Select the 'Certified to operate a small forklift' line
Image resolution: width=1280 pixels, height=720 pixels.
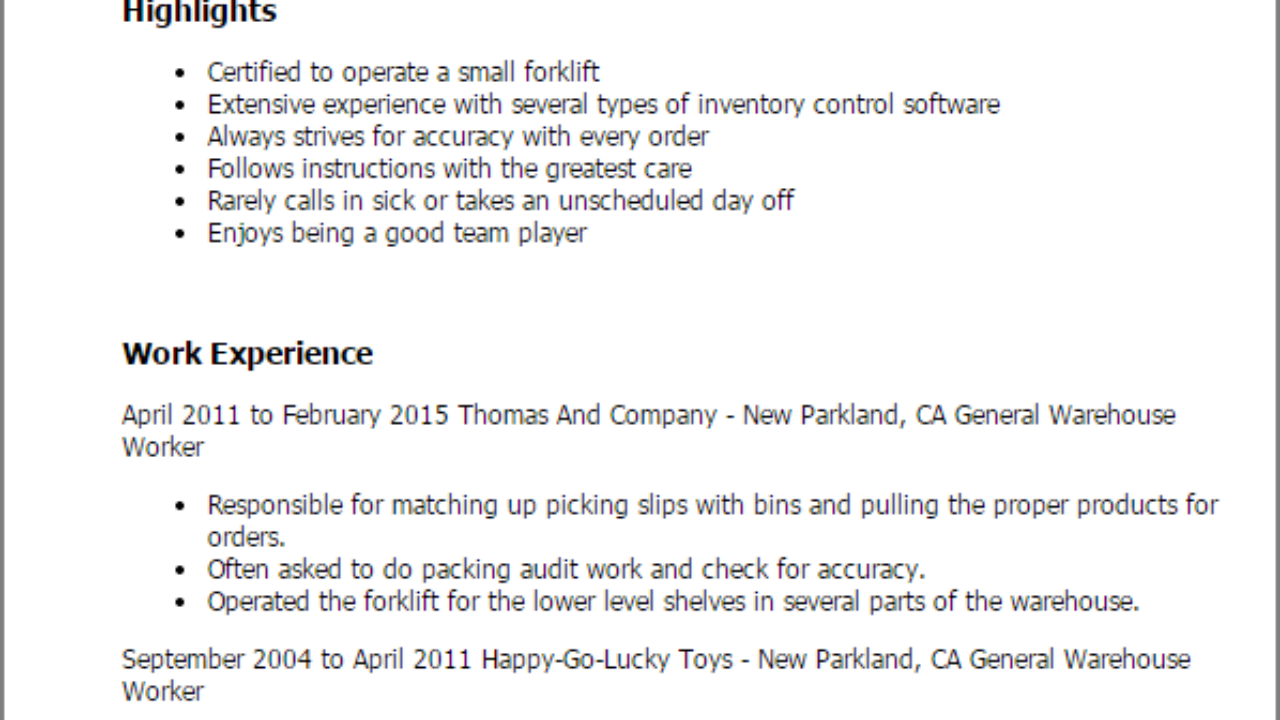[x=403, y=73]
